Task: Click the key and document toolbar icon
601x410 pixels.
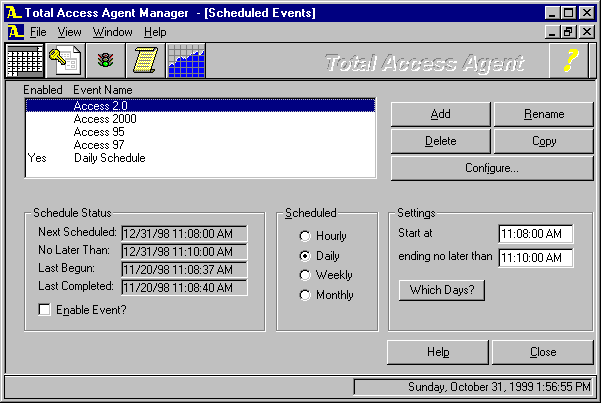Action: point(65,61)
